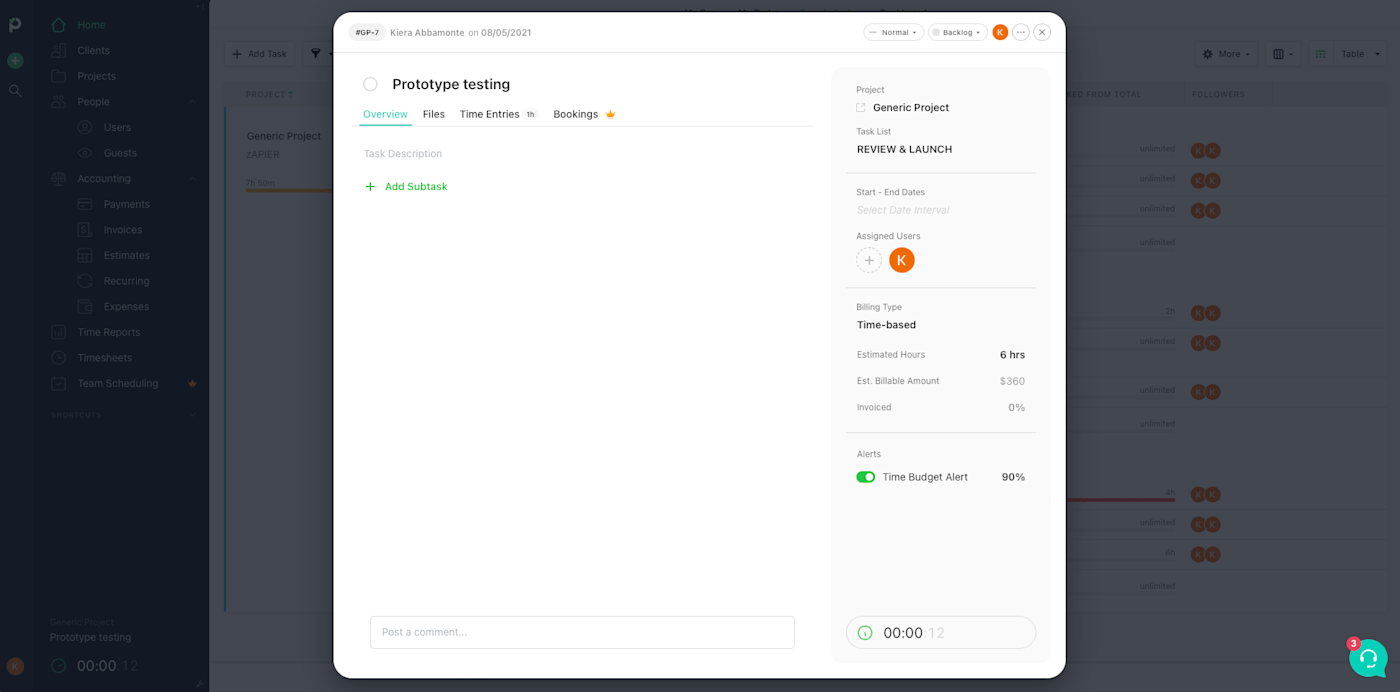The image size is (1400, 692).
Task: Mark Prototype testing task as complete
Action: click(x=370, y=84)
